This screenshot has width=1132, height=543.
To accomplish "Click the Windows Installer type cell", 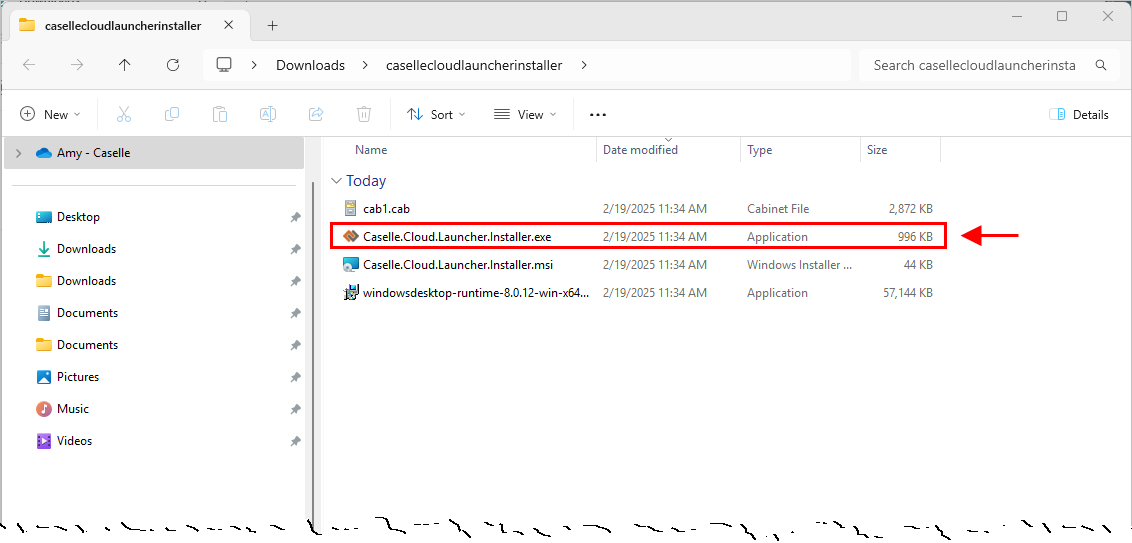I will pyautogui.click(x=799, y=264).
